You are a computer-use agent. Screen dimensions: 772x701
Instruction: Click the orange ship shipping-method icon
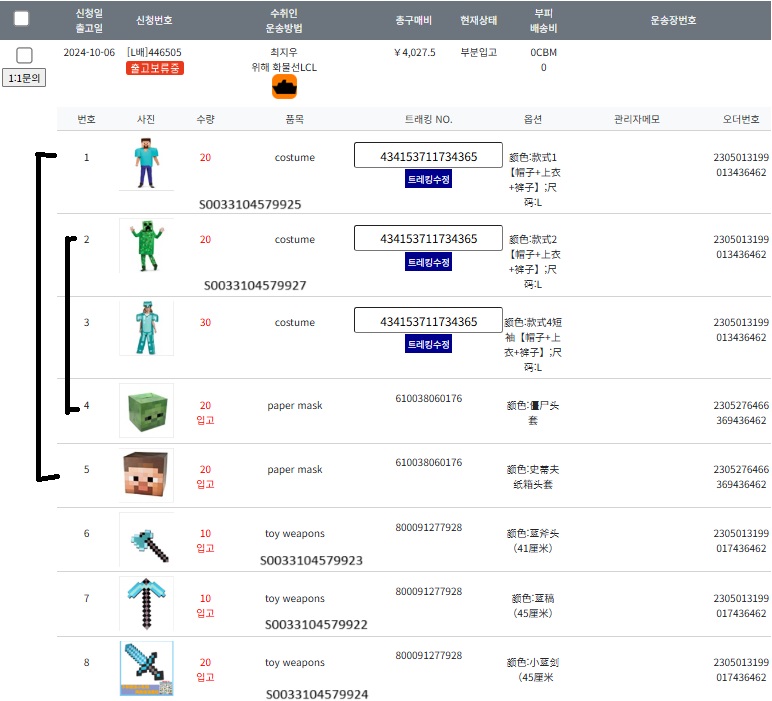tap(285, 87)
